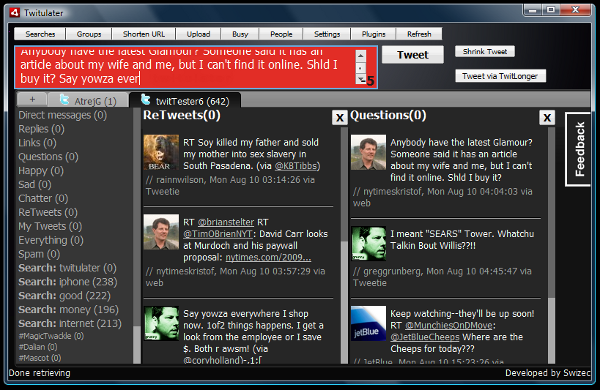Select Spam (0) in sidebar
Screen dimensions: 600x390
point(39,254)
